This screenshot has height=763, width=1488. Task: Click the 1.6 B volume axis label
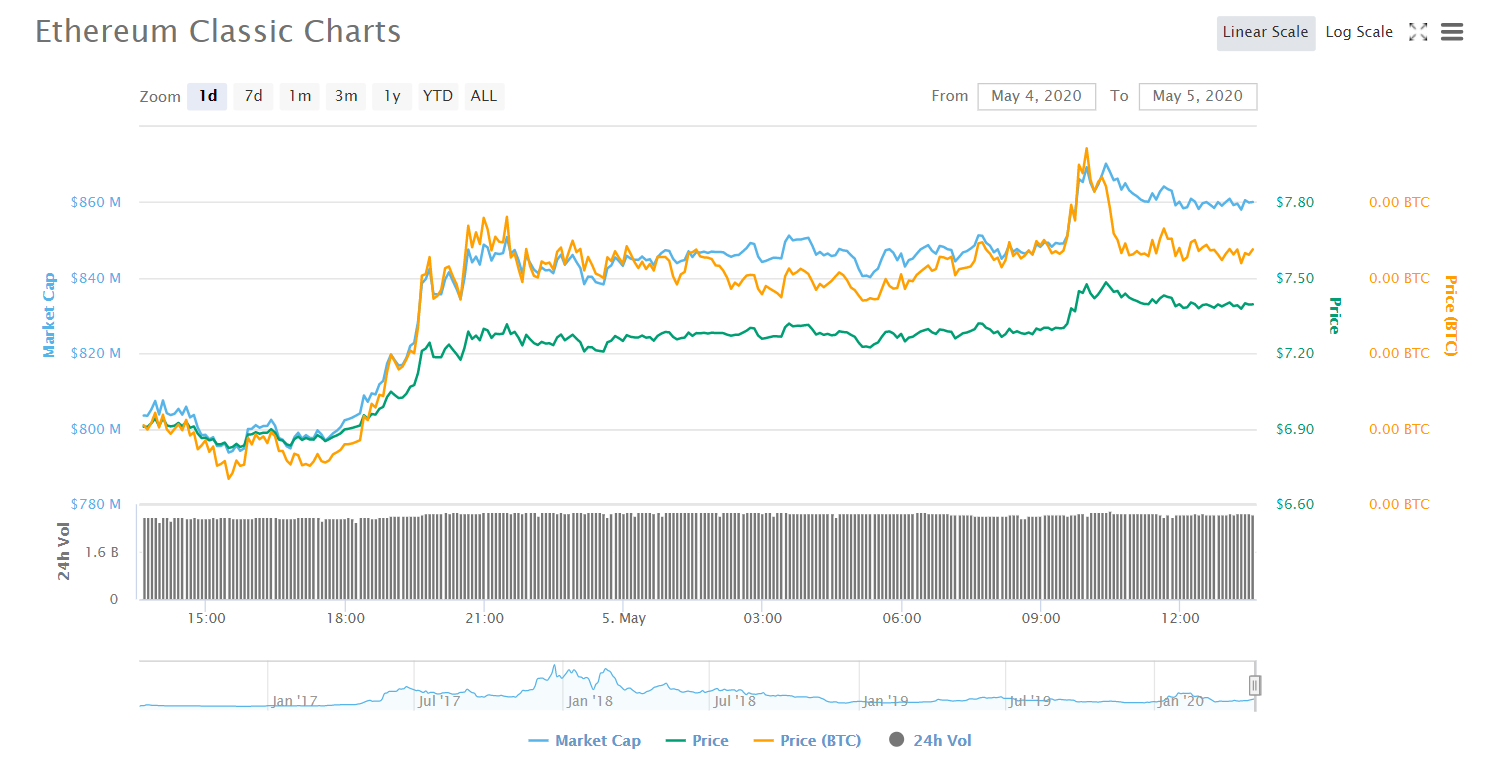[101, 551]
